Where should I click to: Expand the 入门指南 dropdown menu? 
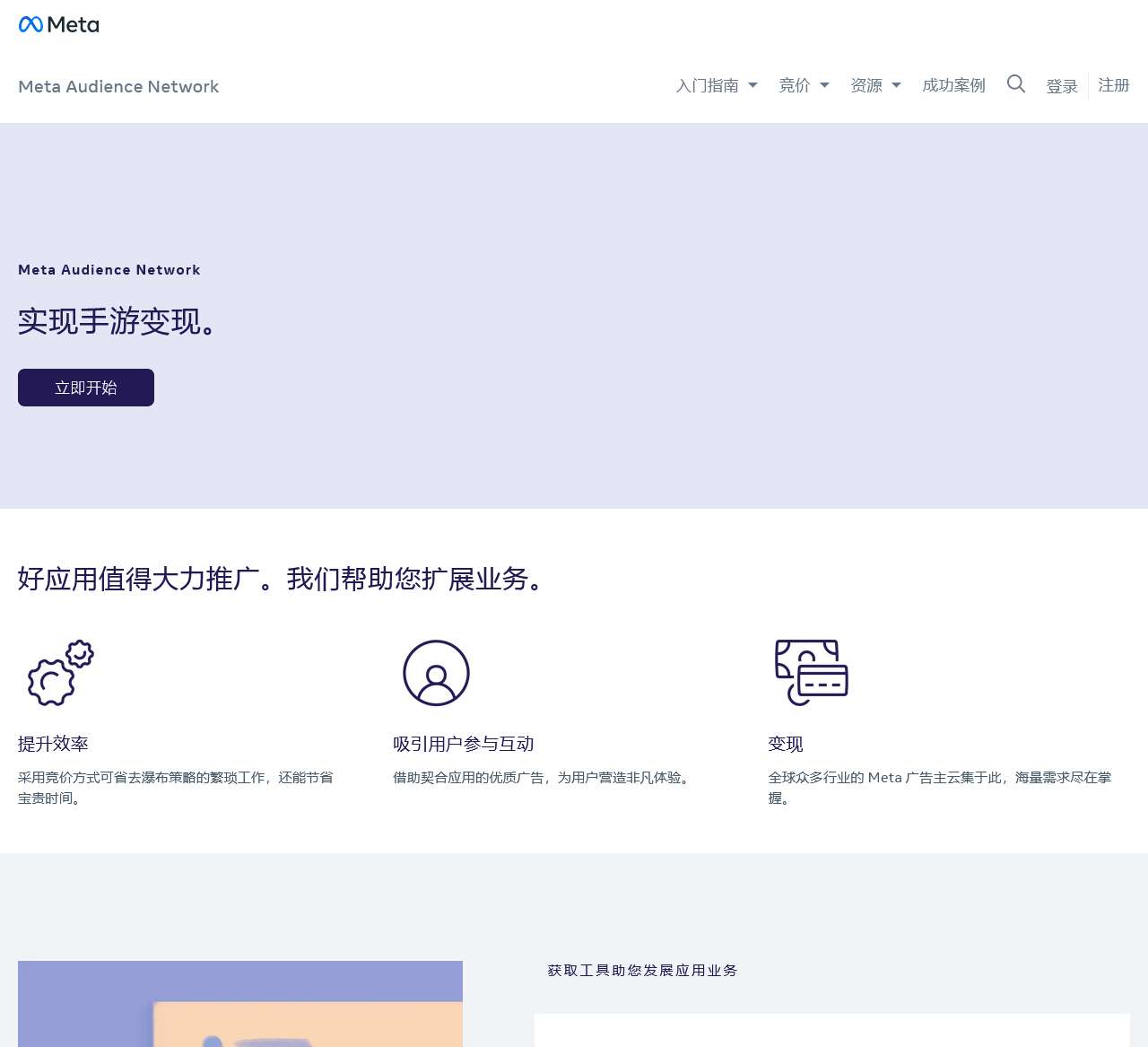coord(717,85)
